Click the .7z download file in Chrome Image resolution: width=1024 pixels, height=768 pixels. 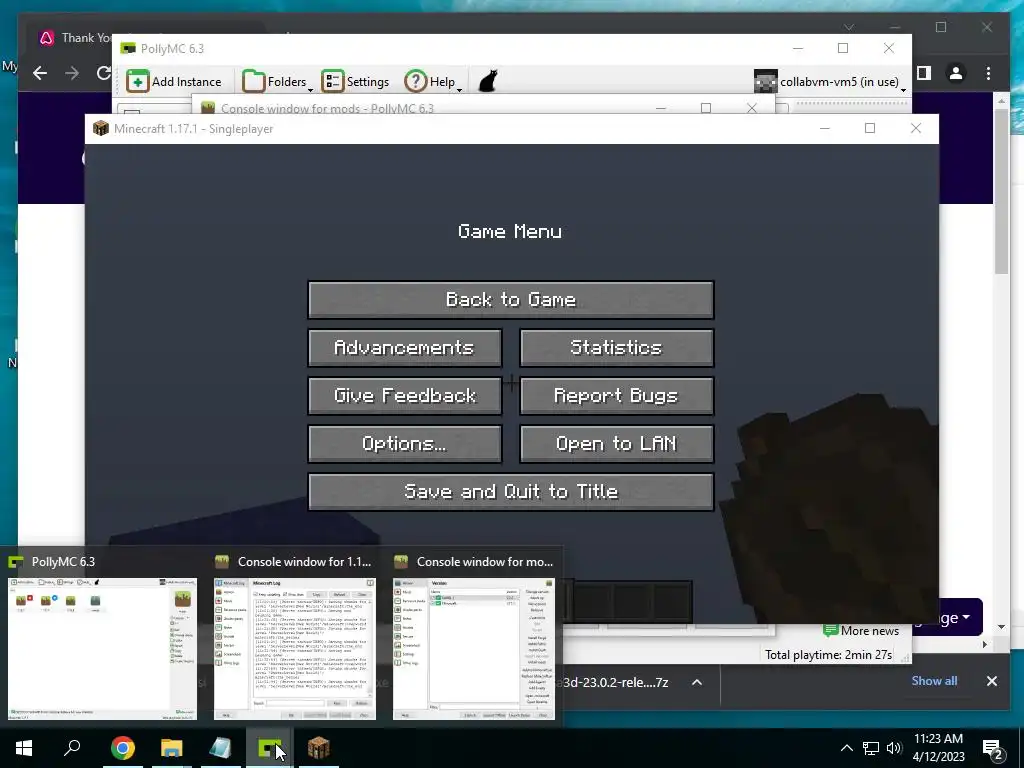tap(614, 682)
